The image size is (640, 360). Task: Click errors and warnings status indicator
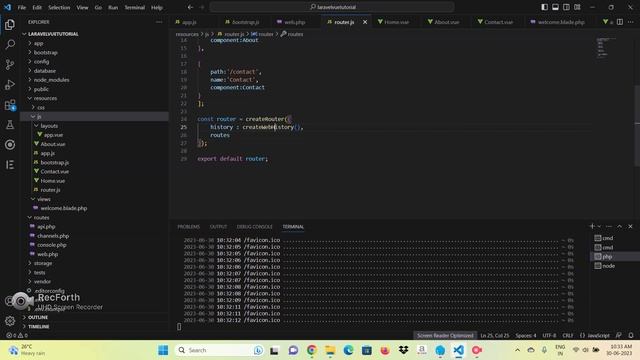(x=17, y=336)
